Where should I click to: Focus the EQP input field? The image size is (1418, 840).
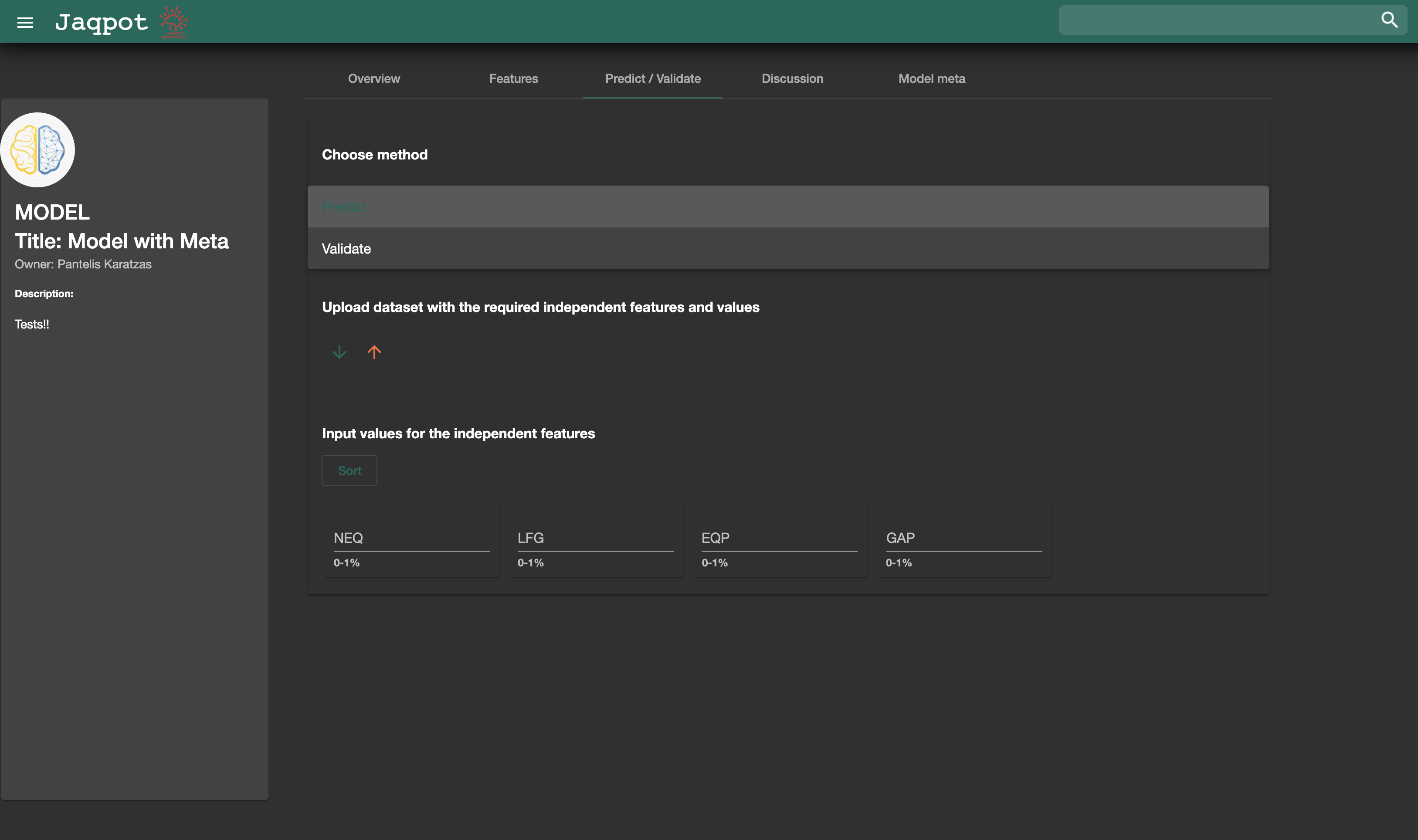coord(780,539)
